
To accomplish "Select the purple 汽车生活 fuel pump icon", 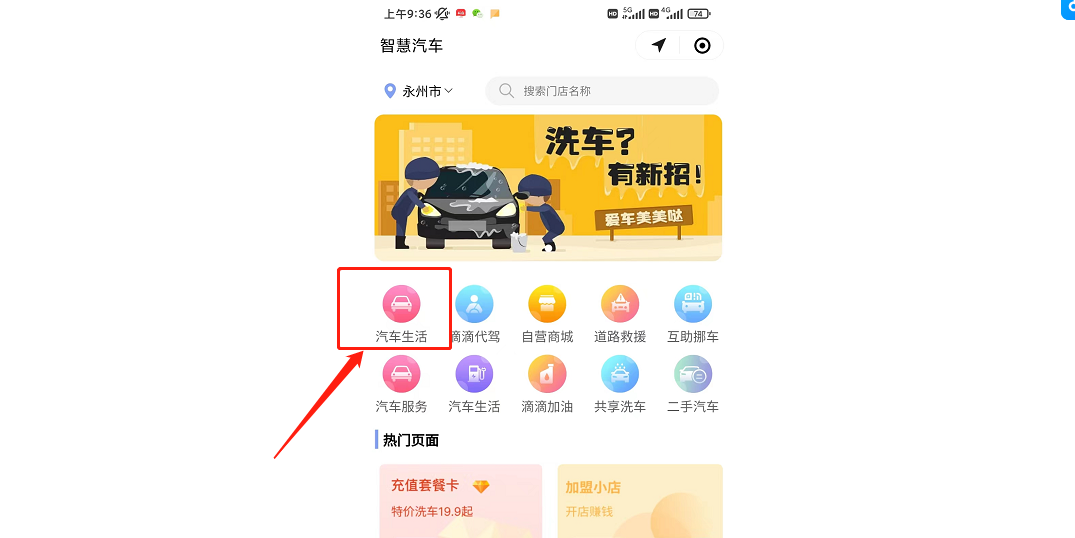I will pos(474,374).
